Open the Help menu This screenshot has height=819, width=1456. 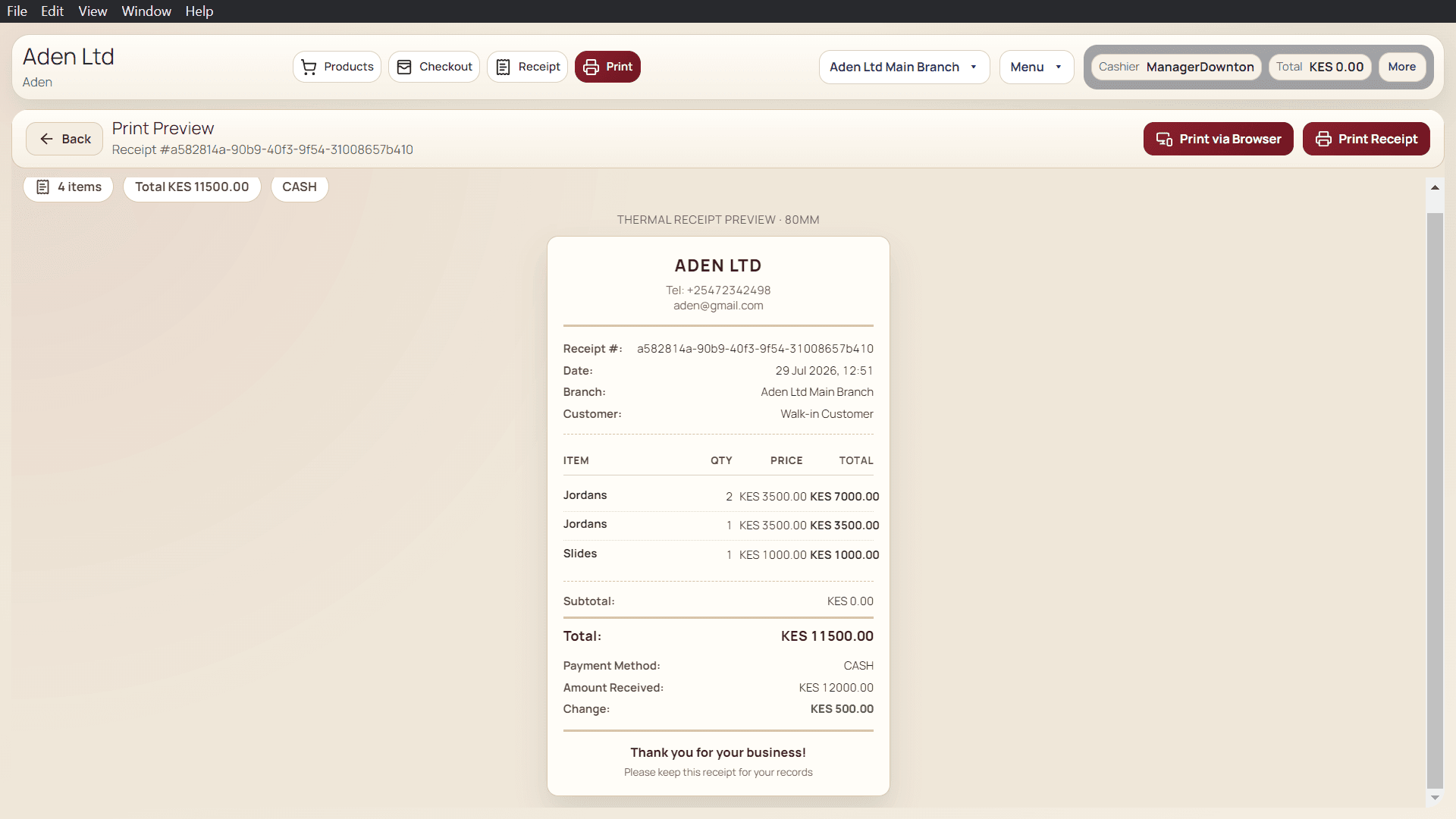click(199, 11)
